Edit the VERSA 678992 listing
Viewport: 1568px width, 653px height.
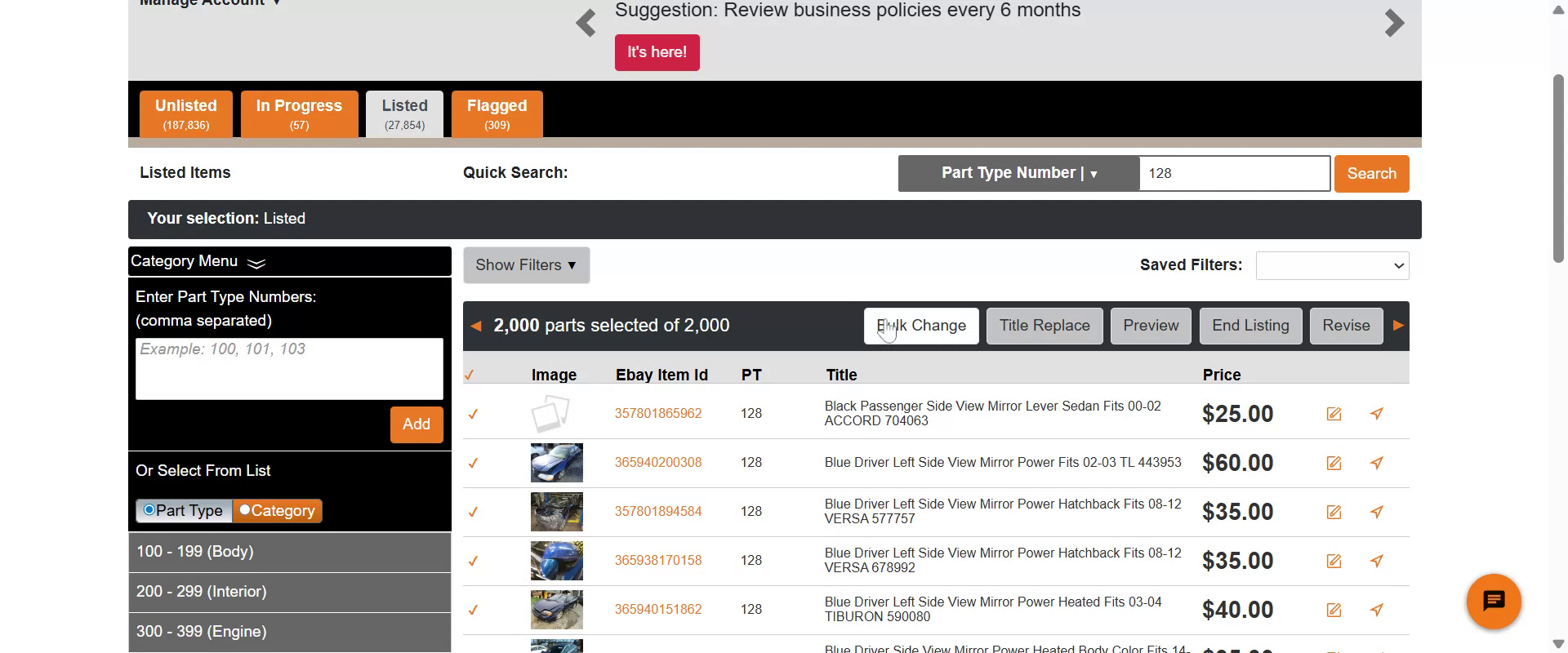point(1334,561)
